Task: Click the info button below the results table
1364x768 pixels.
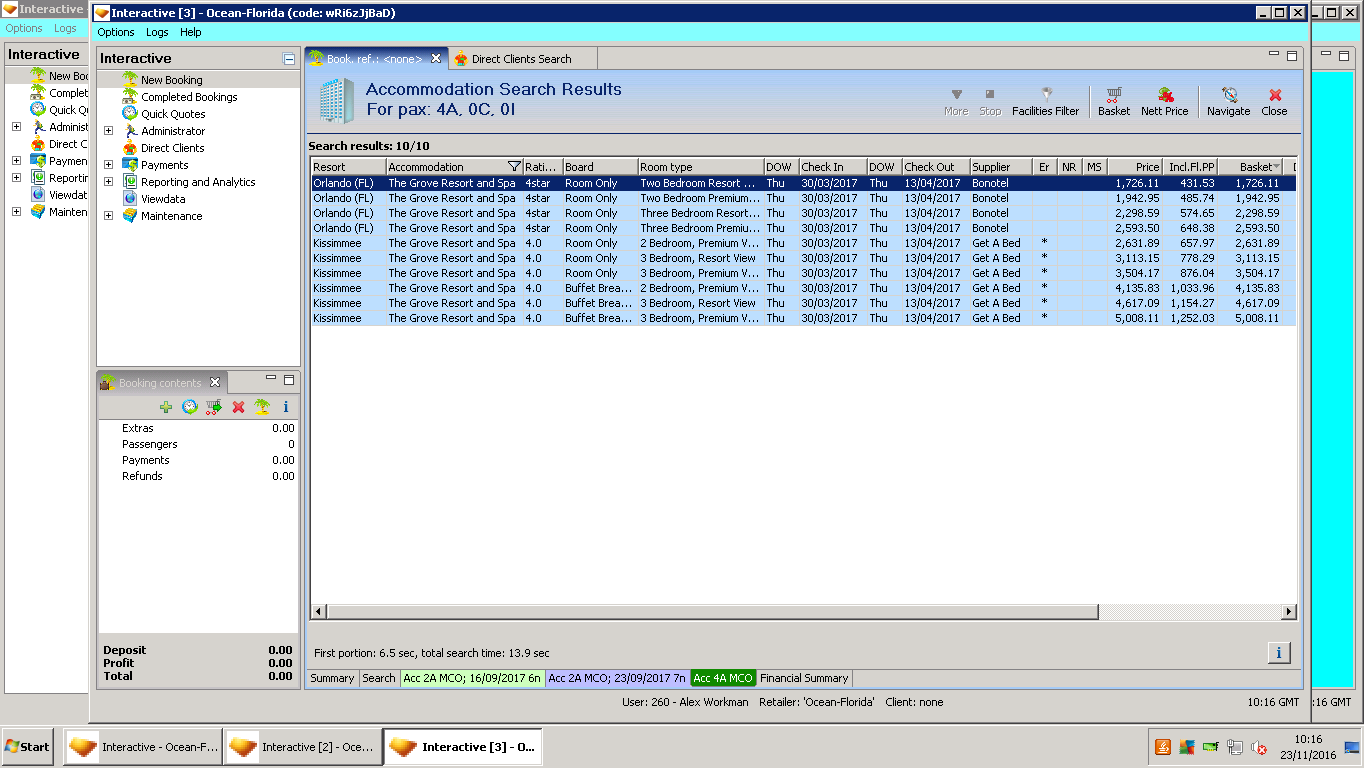Action: point(1279,653)
